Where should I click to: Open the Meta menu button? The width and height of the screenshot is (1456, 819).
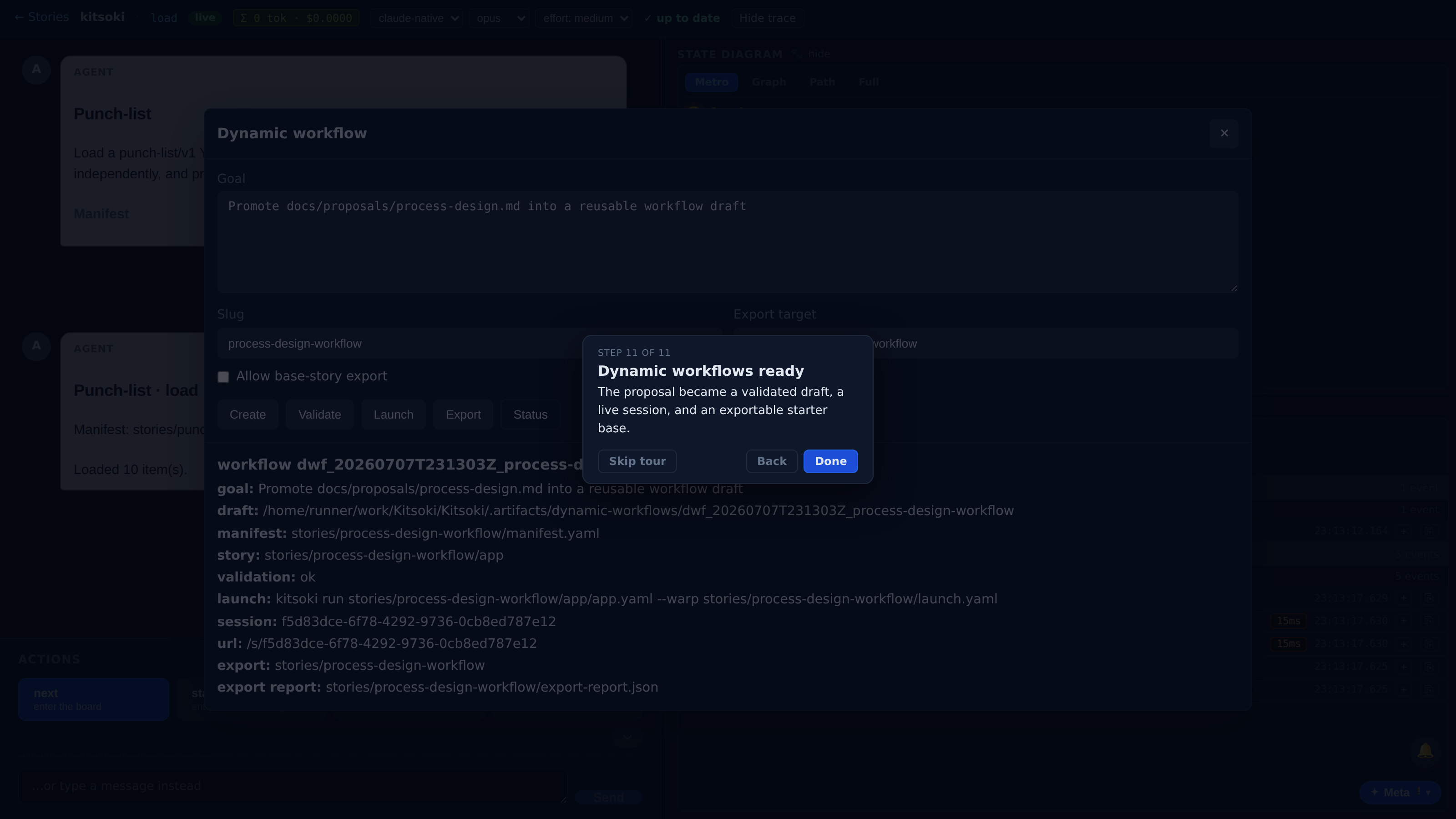(1400, 793)
